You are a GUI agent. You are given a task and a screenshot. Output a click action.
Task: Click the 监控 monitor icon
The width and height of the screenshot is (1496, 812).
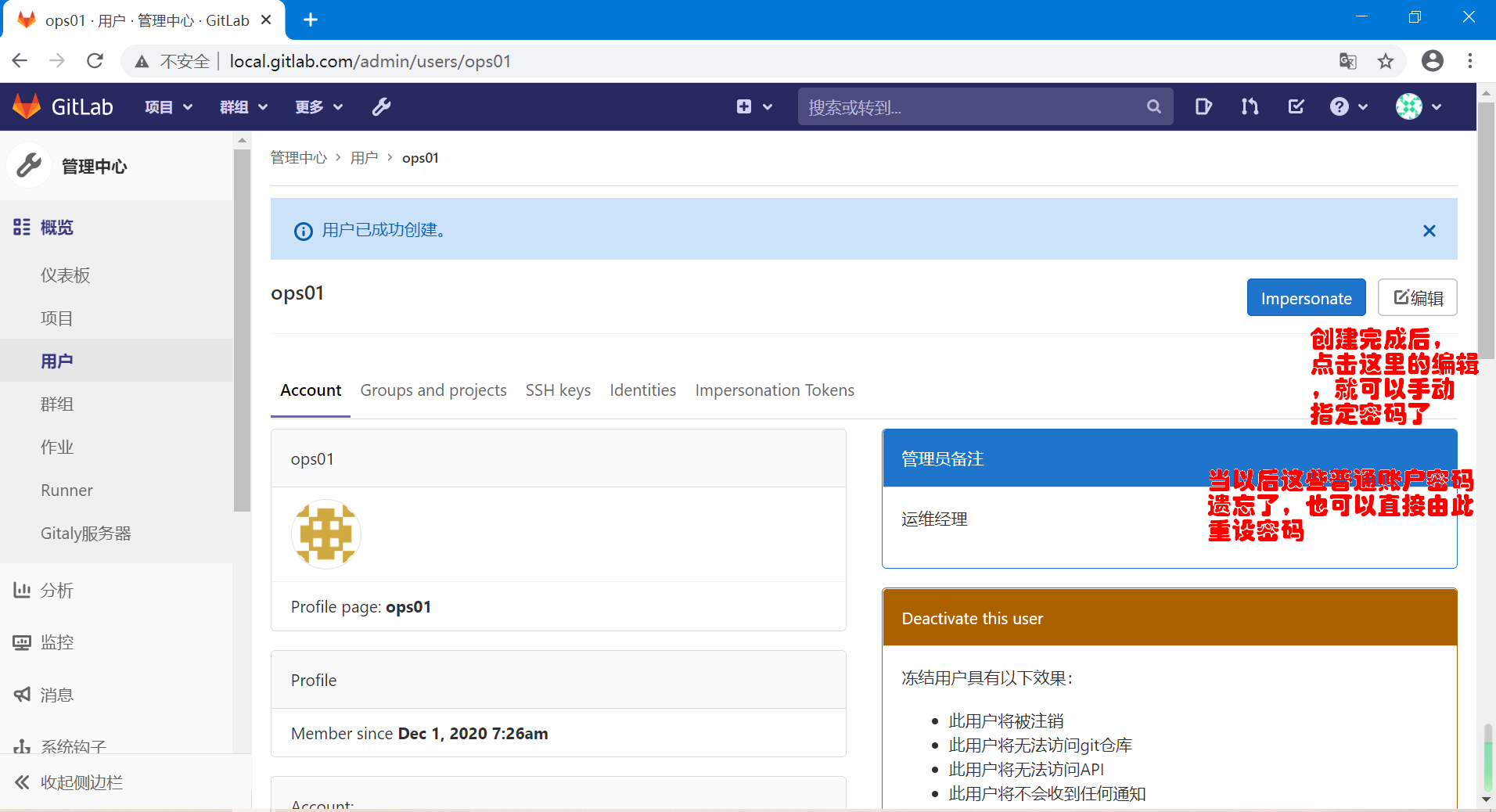(22, 642)
